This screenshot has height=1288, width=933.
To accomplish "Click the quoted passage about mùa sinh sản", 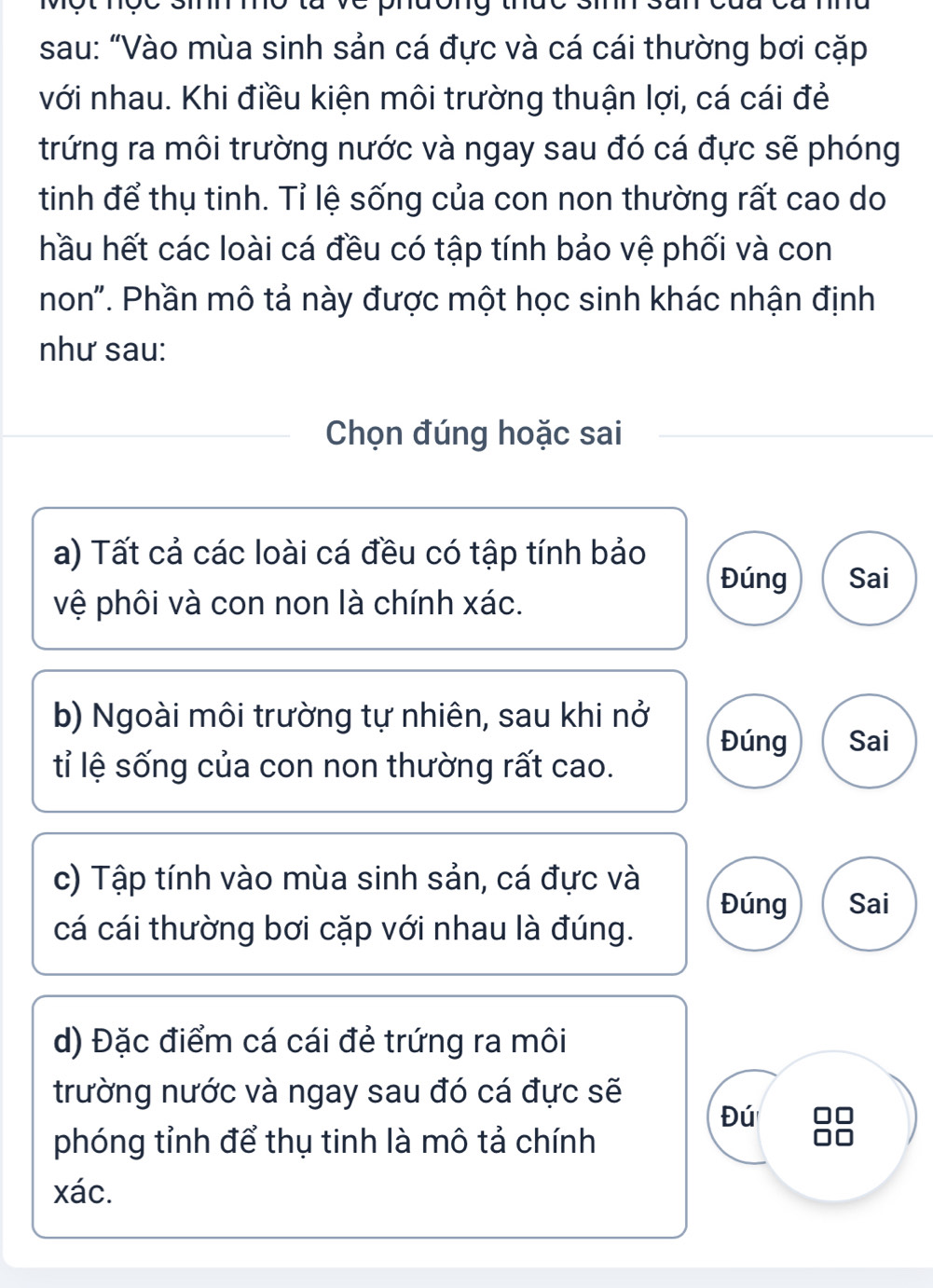I will pyautogui.click(x=466, y=174).
